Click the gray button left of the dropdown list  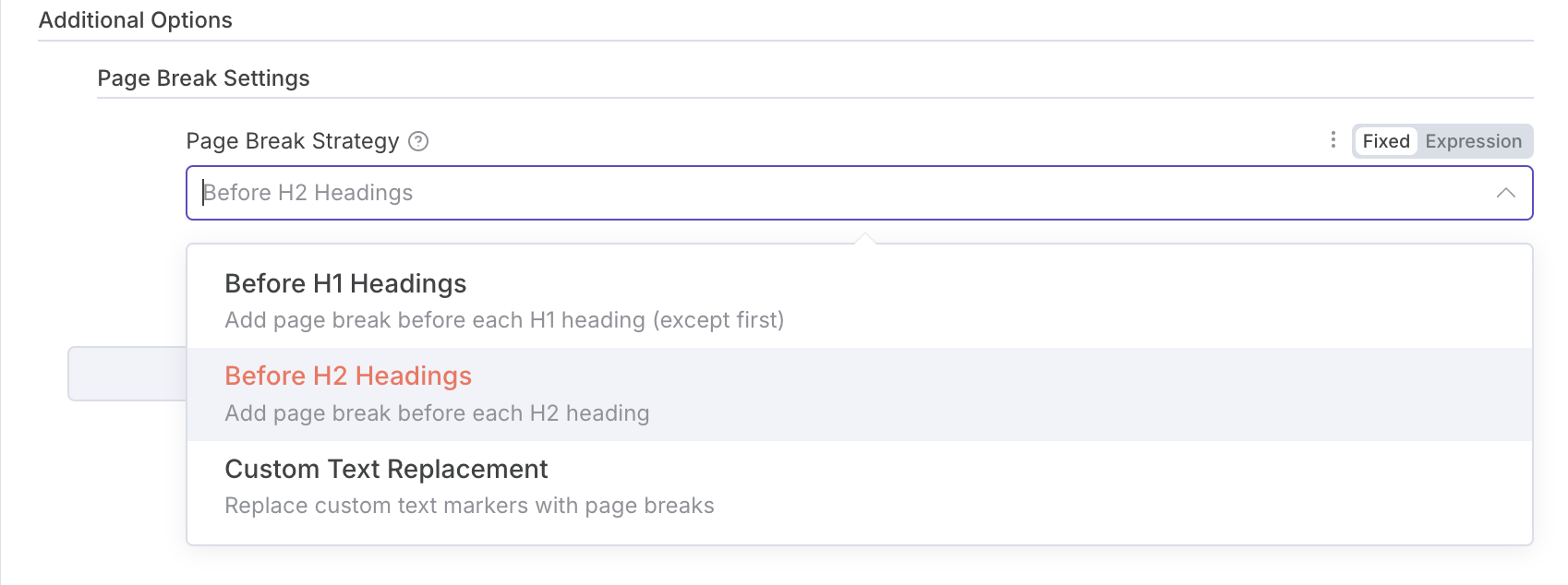tap(127, 374)
